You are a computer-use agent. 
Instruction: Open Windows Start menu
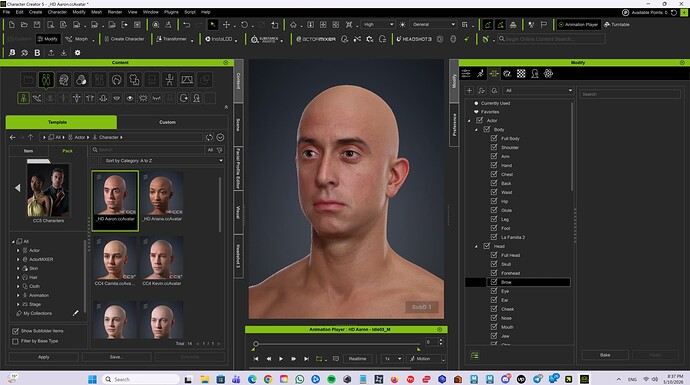click(92, 379)
